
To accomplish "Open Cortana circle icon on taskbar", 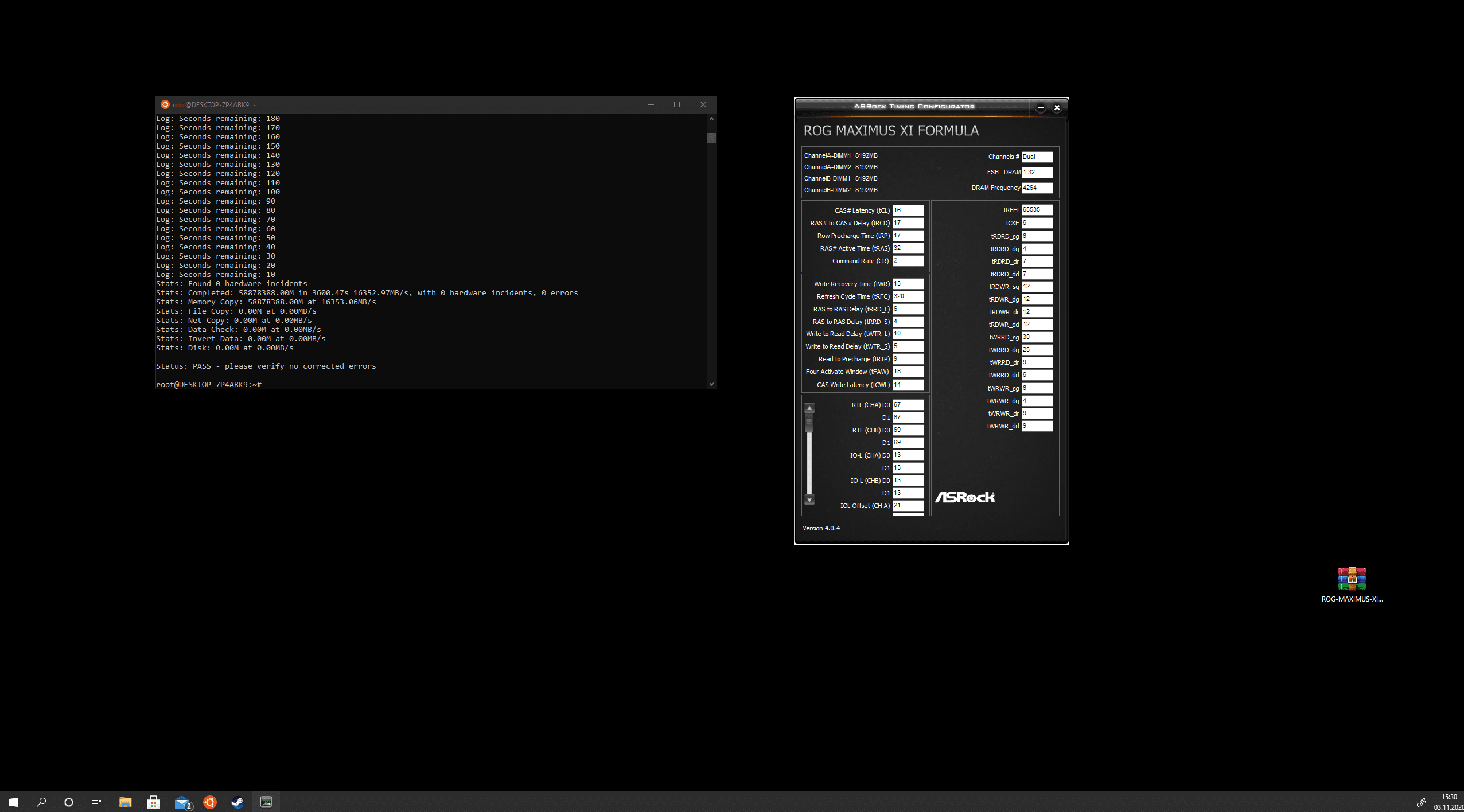I will pyautogui.click(x=69, y=802).
